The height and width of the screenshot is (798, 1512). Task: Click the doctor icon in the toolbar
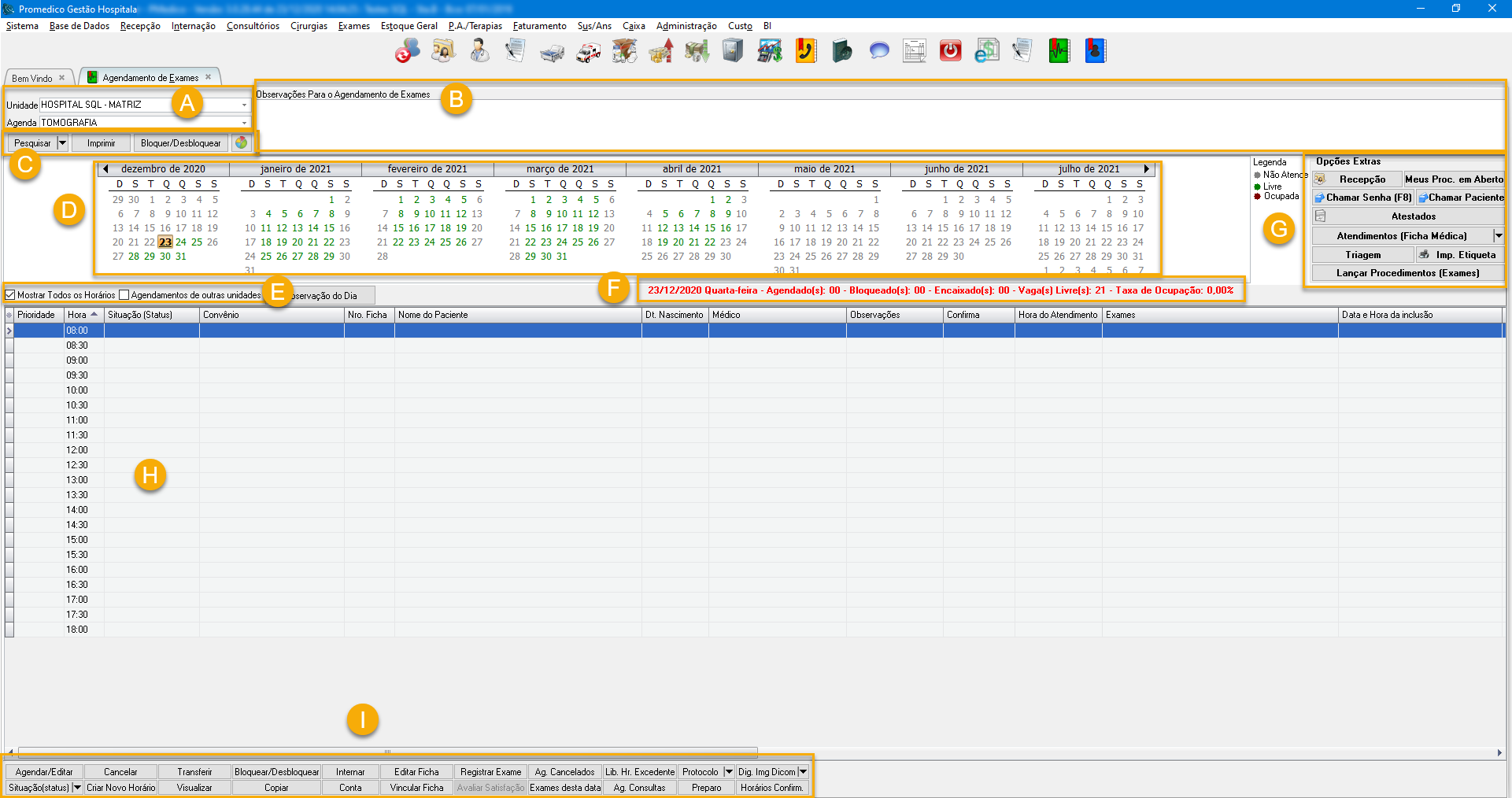[x=479, y=51]
